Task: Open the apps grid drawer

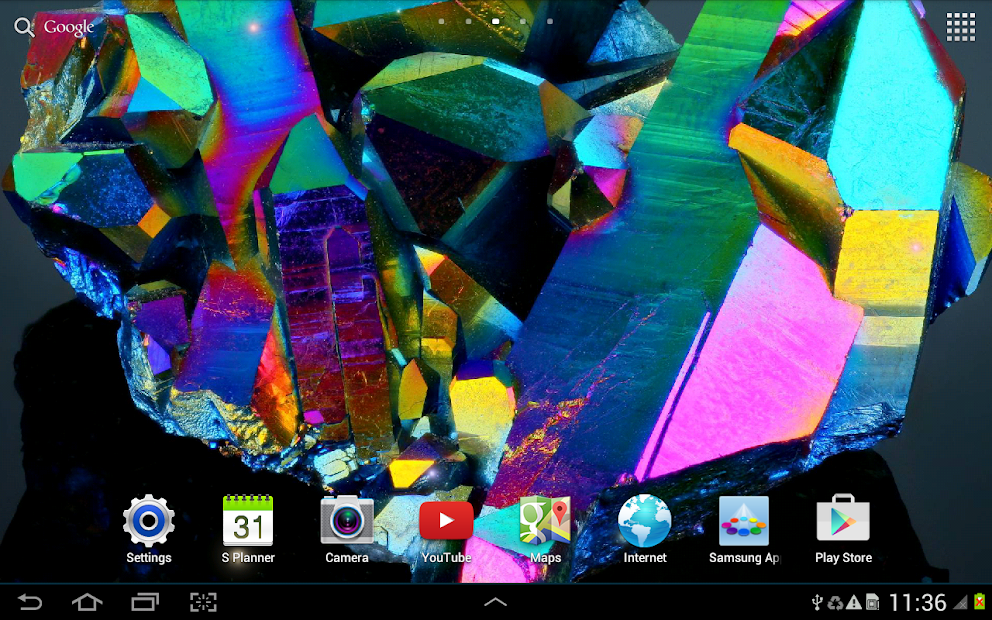Action: pos(960,27)
